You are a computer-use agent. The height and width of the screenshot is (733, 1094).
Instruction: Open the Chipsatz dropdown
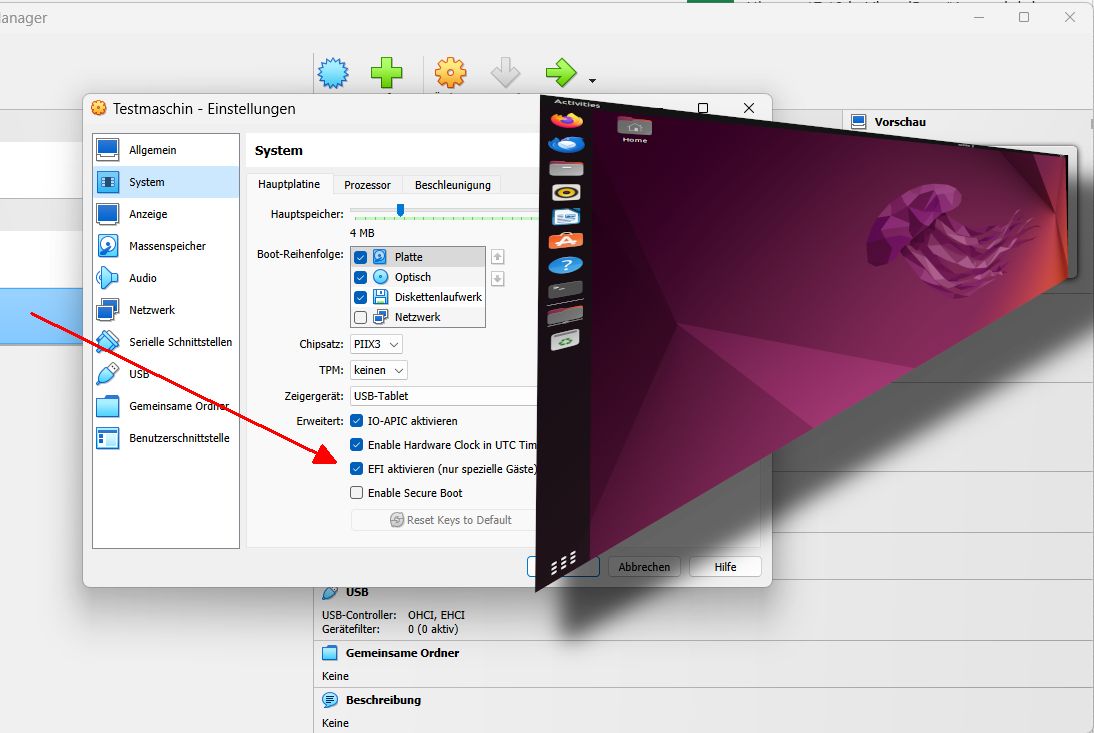(377, 344)
